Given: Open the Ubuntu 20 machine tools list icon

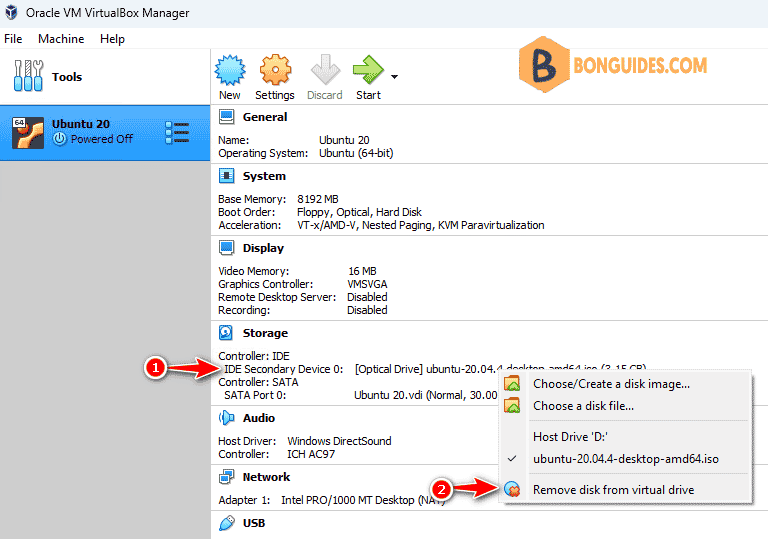Looking at the screenshot, I should (x=177, y=132).
